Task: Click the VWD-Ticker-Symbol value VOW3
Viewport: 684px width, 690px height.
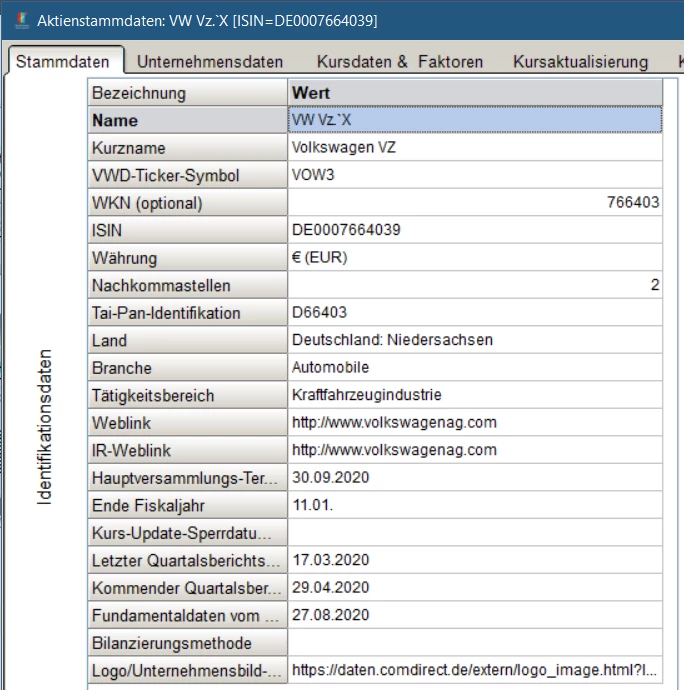Action: [x=475, y=175]
